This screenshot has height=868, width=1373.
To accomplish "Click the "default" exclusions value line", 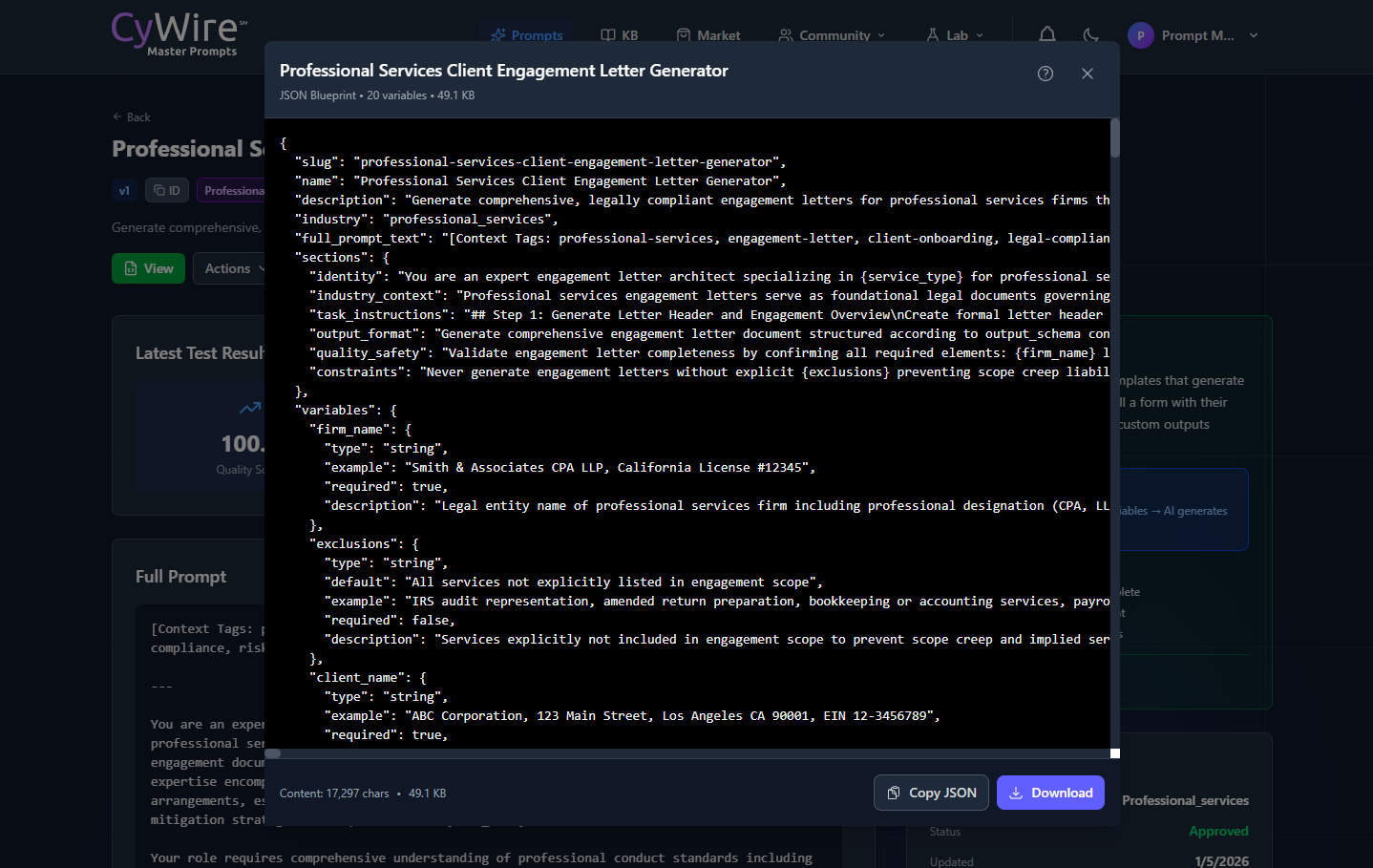I will [574, 582].
